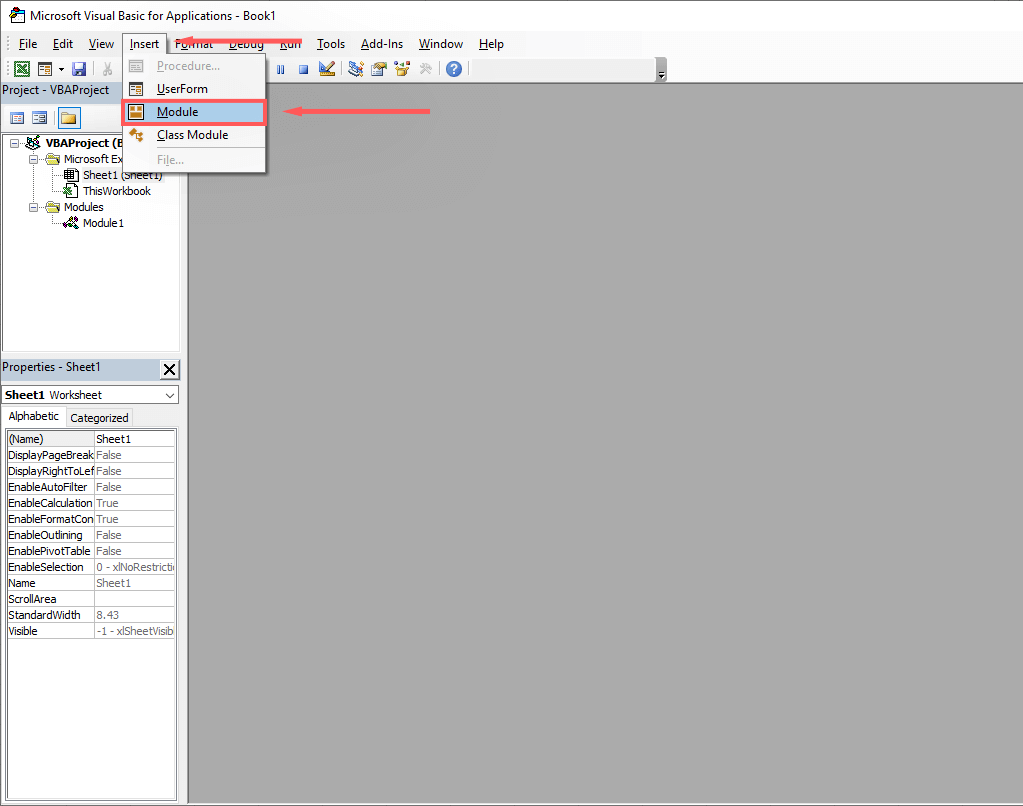1023x806 pixels.
Task: Click EnableOutlining property row
Action: [x=91, y=535]
